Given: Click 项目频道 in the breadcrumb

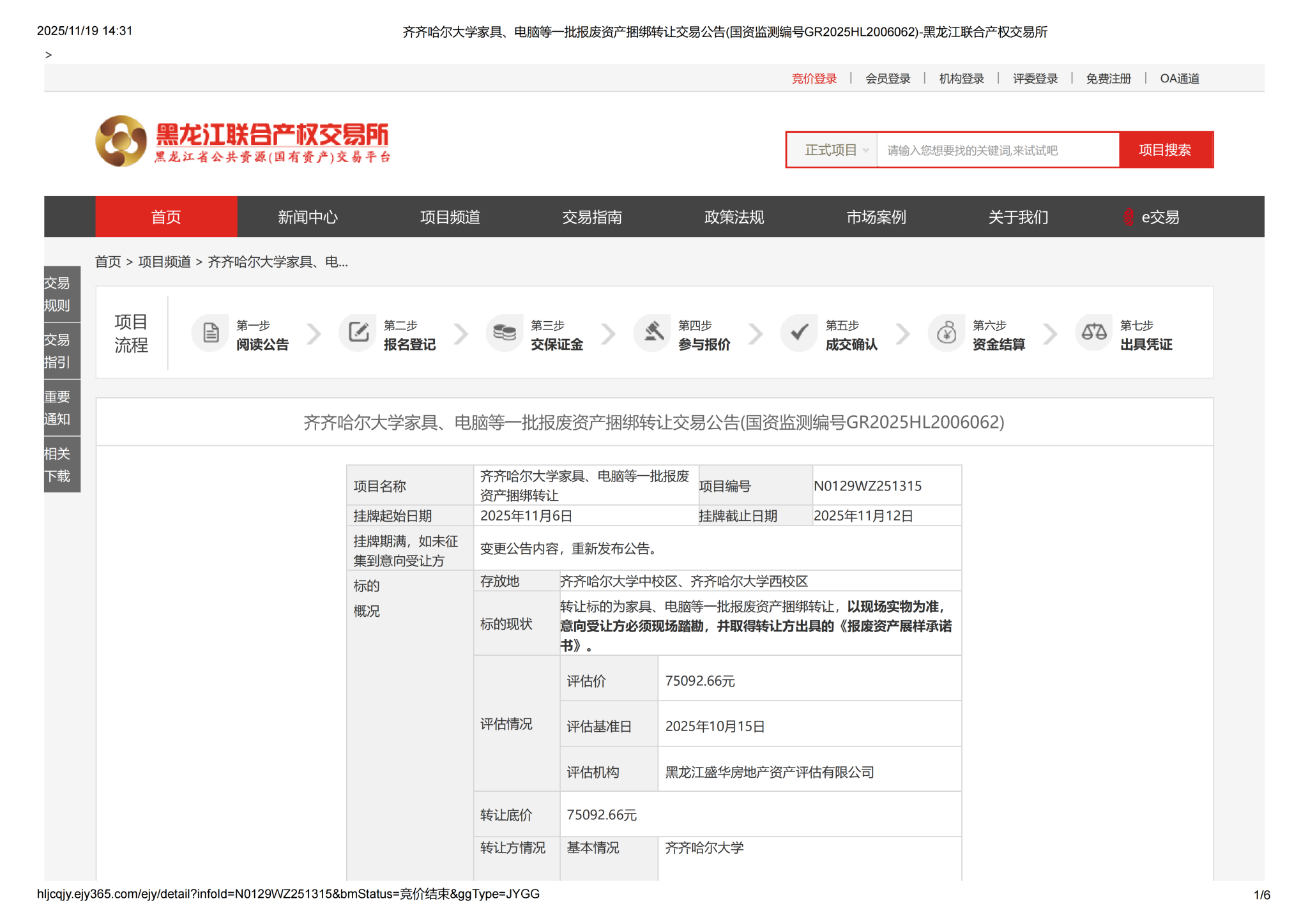Looking at the screenshot, I should (x=164, y=262).
